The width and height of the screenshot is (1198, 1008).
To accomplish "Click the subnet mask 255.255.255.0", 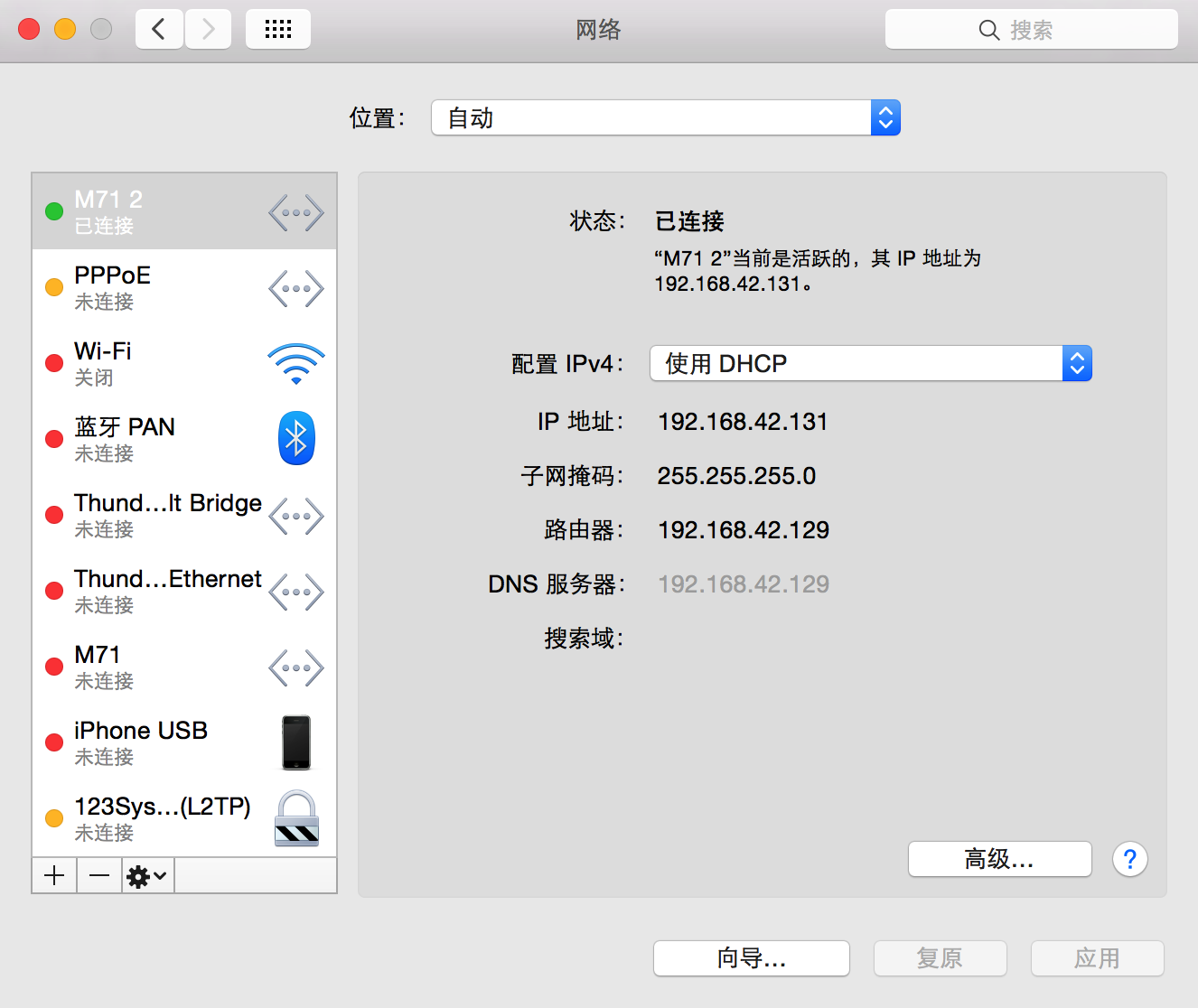I will [736, 476].
